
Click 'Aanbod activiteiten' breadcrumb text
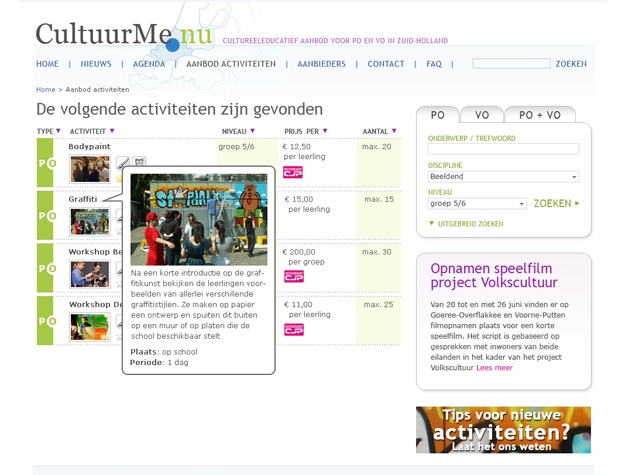97,90
